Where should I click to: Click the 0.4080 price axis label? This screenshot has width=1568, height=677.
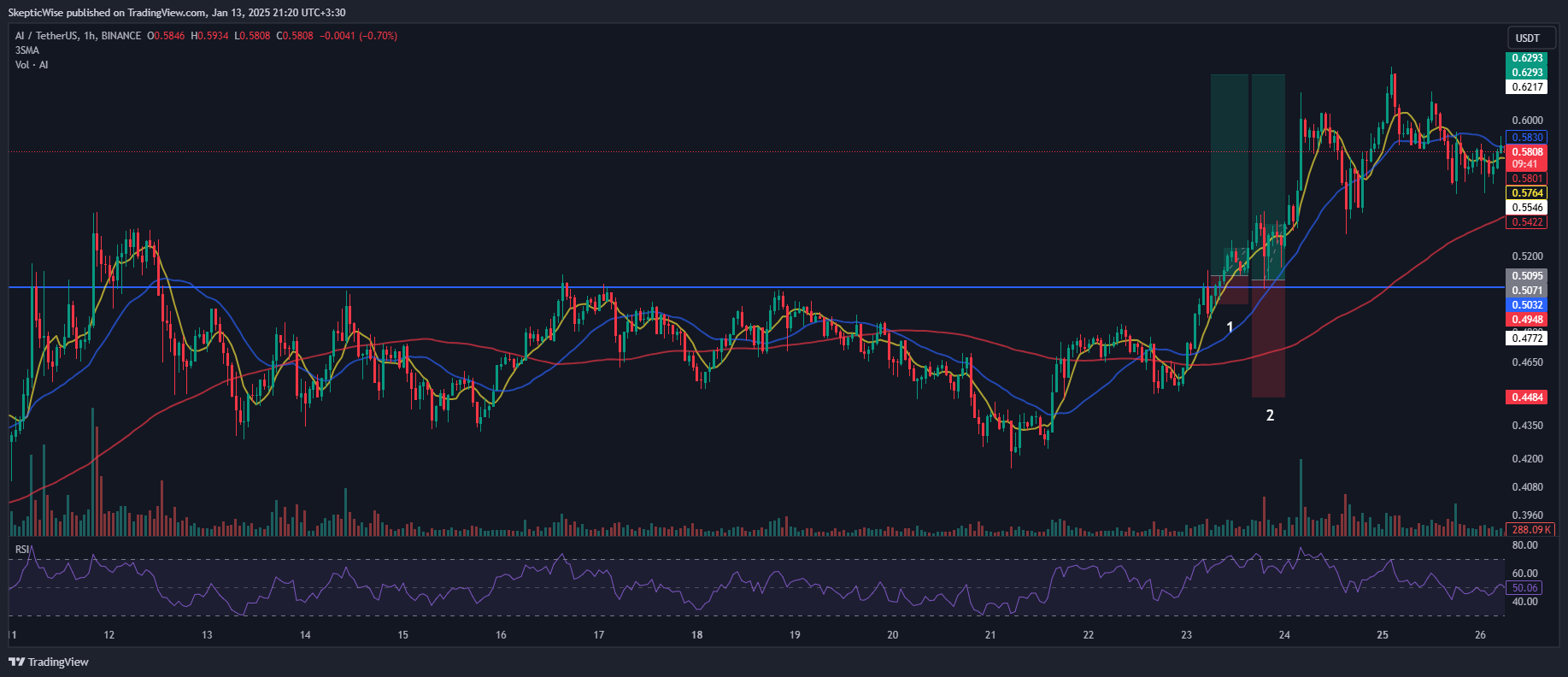click(1527, 487)
